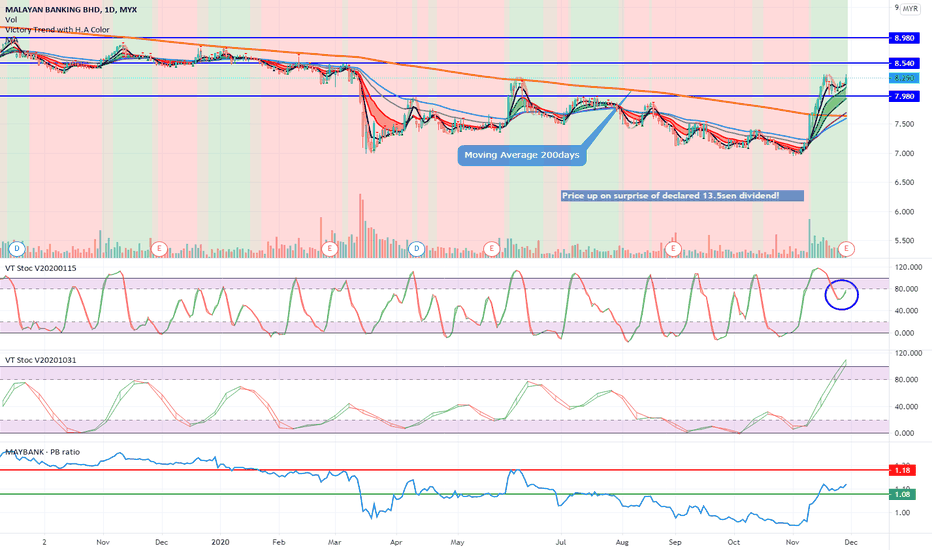This screenshot has height=550, width=932.
Task: Click the Jul label on time axis
Action: tap(561, 542)
